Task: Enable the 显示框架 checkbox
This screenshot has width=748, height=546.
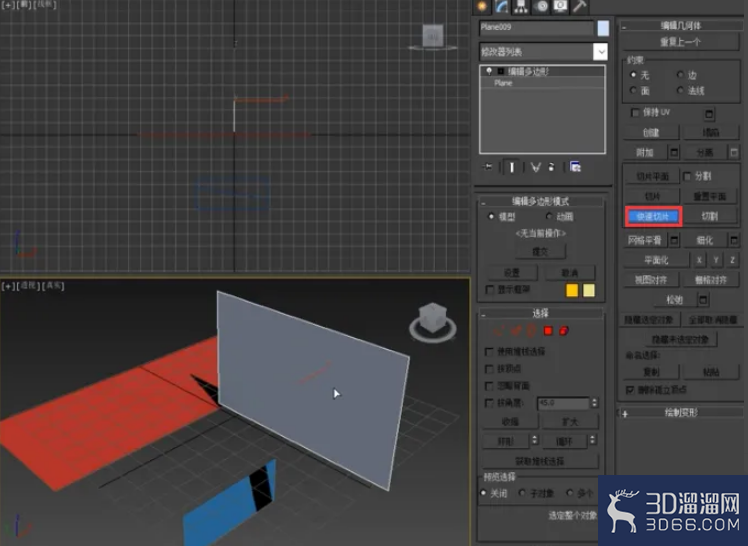Action: (489, 290)
